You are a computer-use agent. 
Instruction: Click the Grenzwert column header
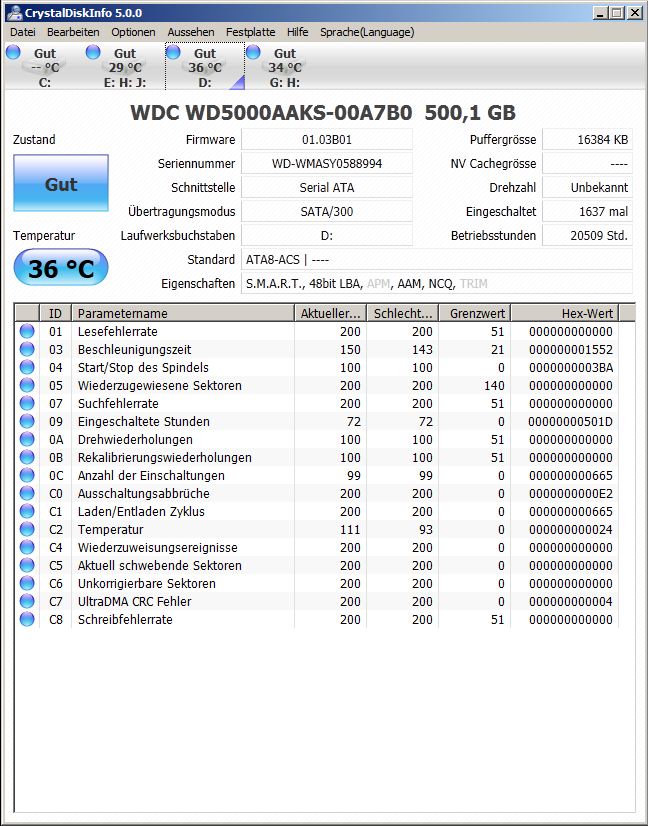[475, 313]
